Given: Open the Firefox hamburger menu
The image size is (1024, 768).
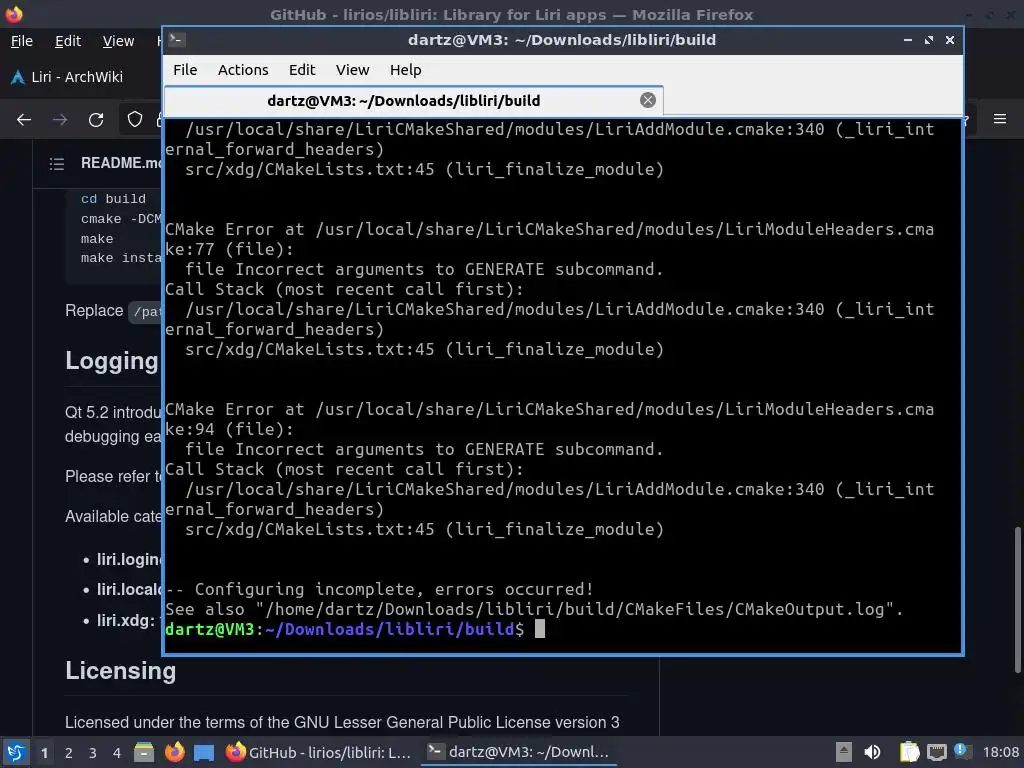Looking at the screenshot, I should 1000,119.
